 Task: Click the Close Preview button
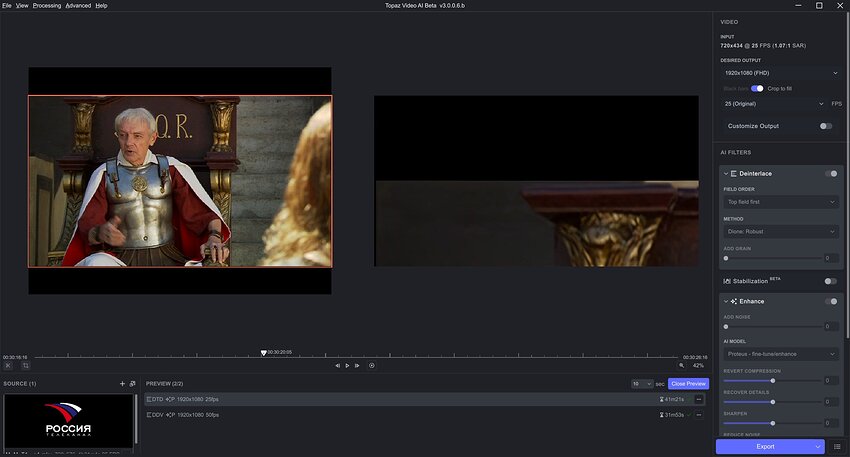click(688, 384)
